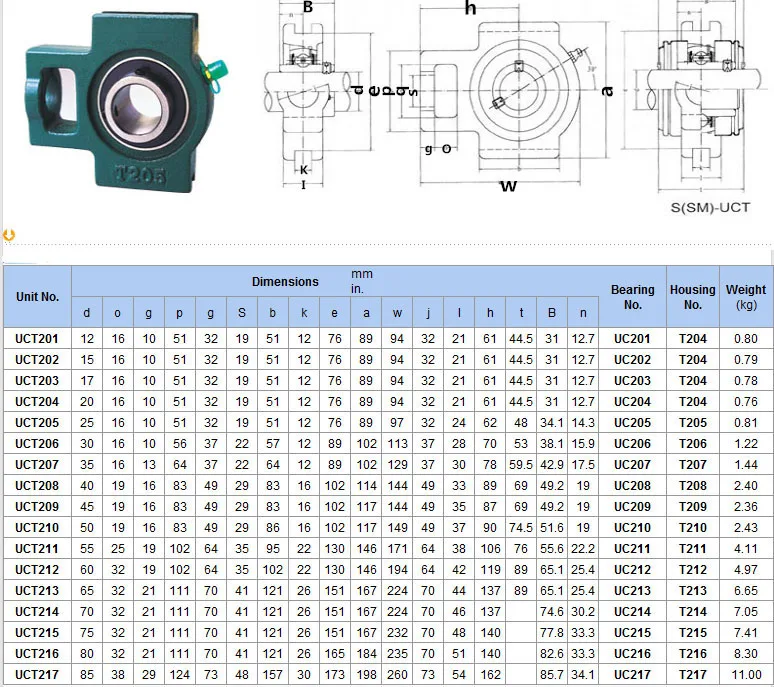Click the Dimensions header cell
Screen dimensions: 774x687
tap(285, 282)
